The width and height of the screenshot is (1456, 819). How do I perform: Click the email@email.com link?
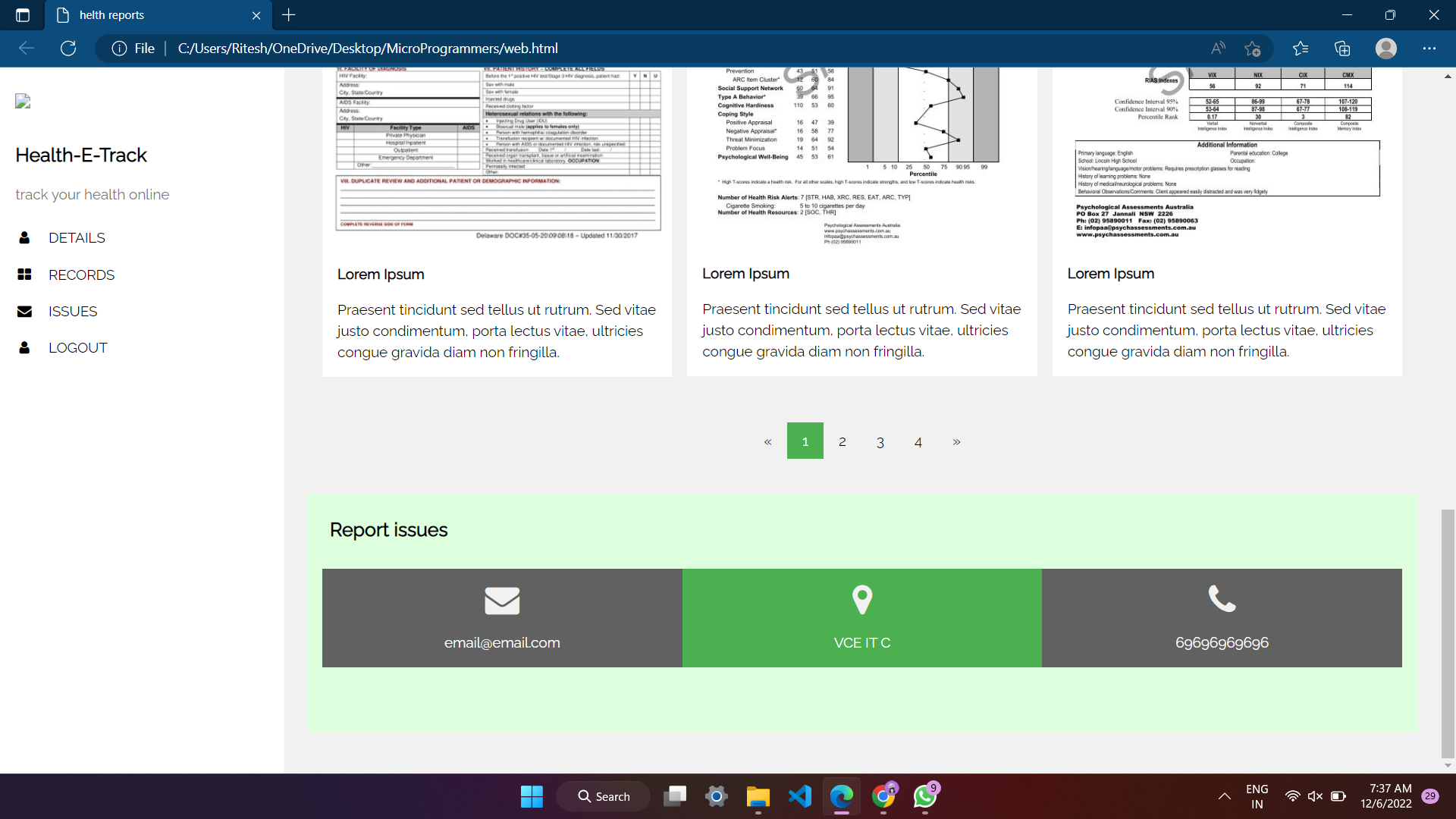(502, 642)
